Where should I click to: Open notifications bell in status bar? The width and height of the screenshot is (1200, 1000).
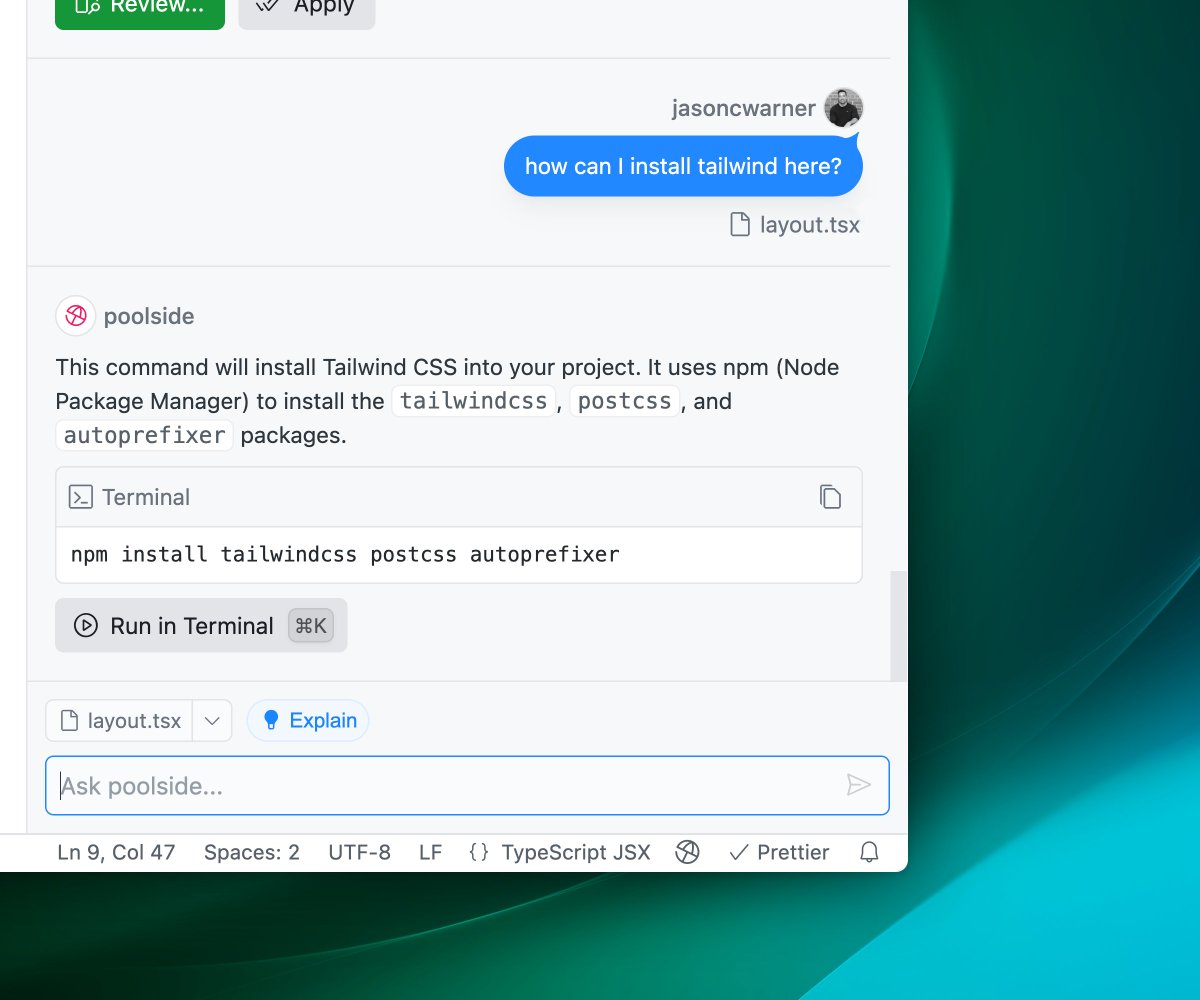(870, 852)
